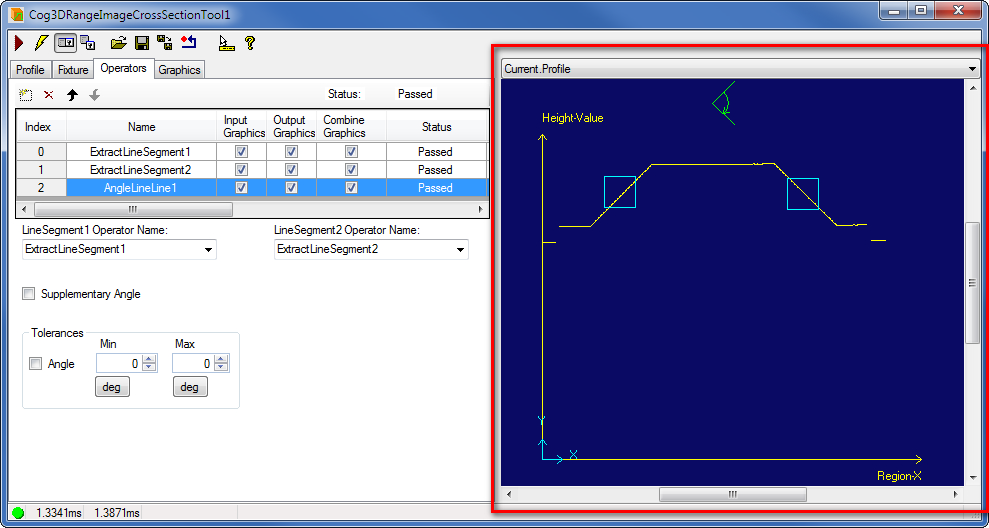Screen dimensions: 989x528
Task: Add a new operator with the sparkle icon
Action: (x=26, y=95)
